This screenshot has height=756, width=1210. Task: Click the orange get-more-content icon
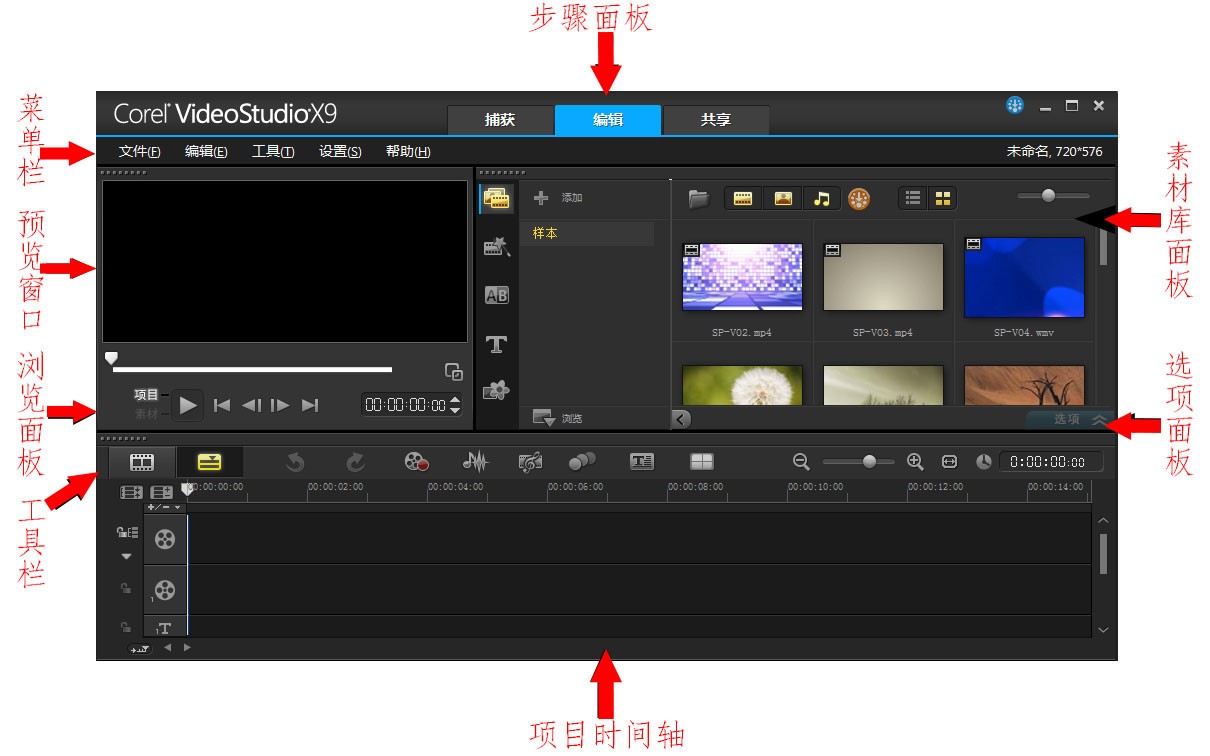(859, 198)
